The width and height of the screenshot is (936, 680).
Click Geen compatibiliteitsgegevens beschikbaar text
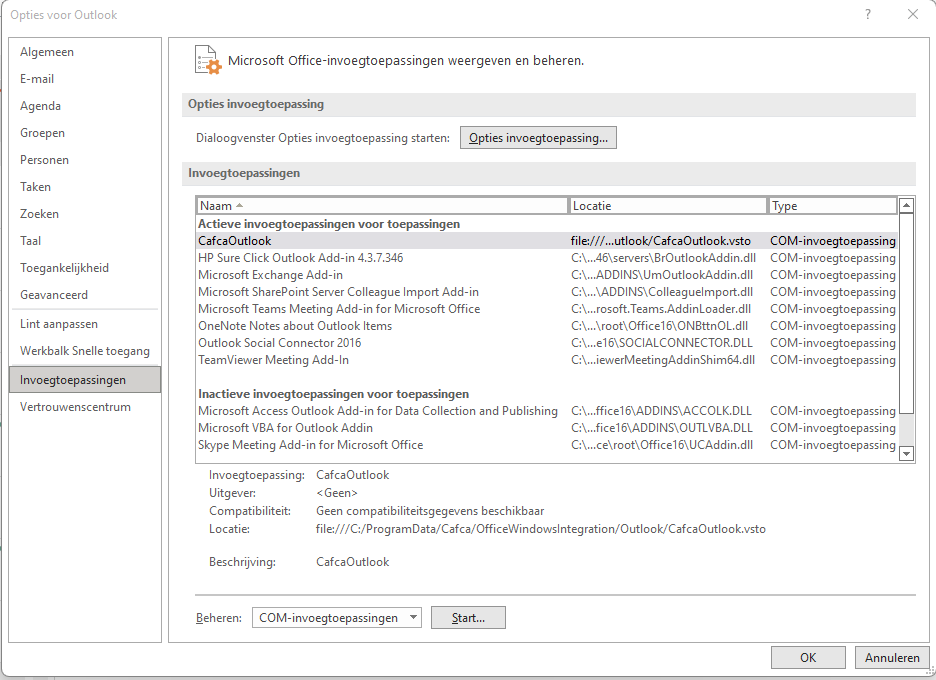(x=430, y=511)
